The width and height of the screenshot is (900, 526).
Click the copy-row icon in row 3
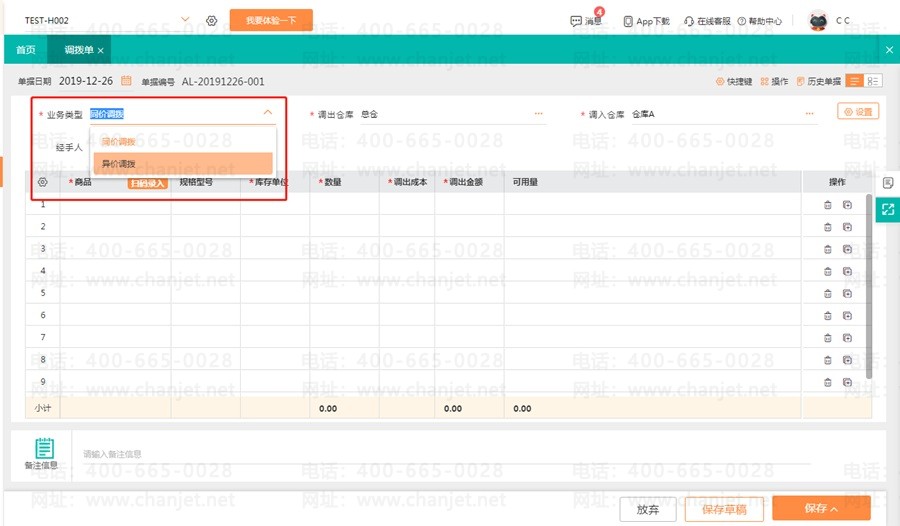[847, 249]
